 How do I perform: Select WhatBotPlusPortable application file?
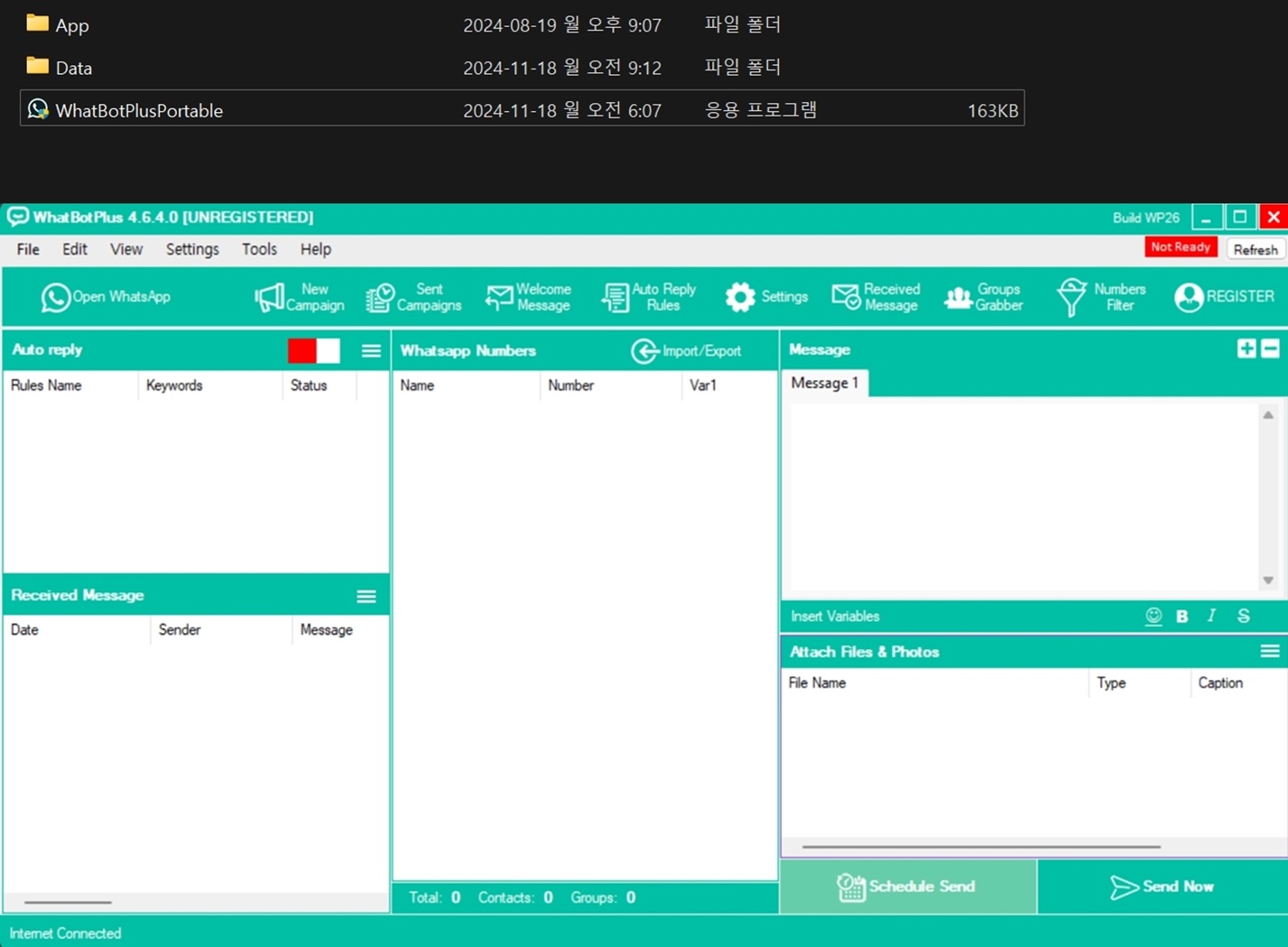[523, 109]
